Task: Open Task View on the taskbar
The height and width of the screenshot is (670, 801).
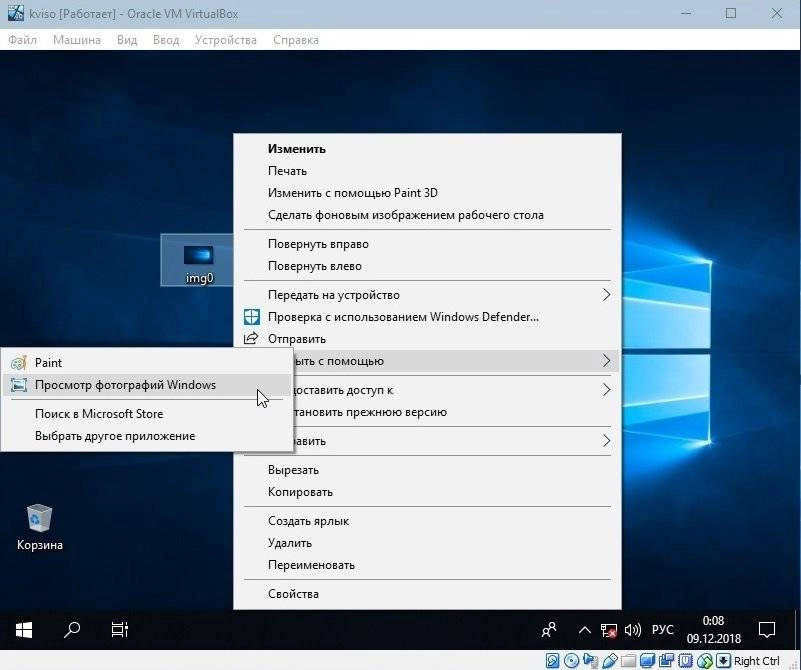Action: 120,630
